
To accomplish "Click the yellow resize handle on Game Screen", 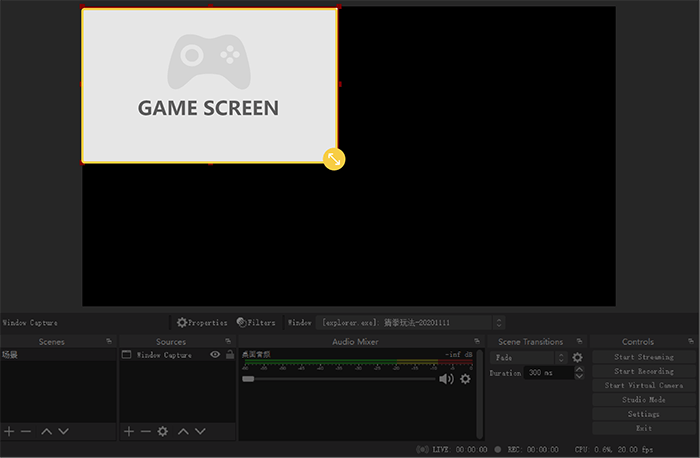I will pyautogui.click(x=334, y=158).
